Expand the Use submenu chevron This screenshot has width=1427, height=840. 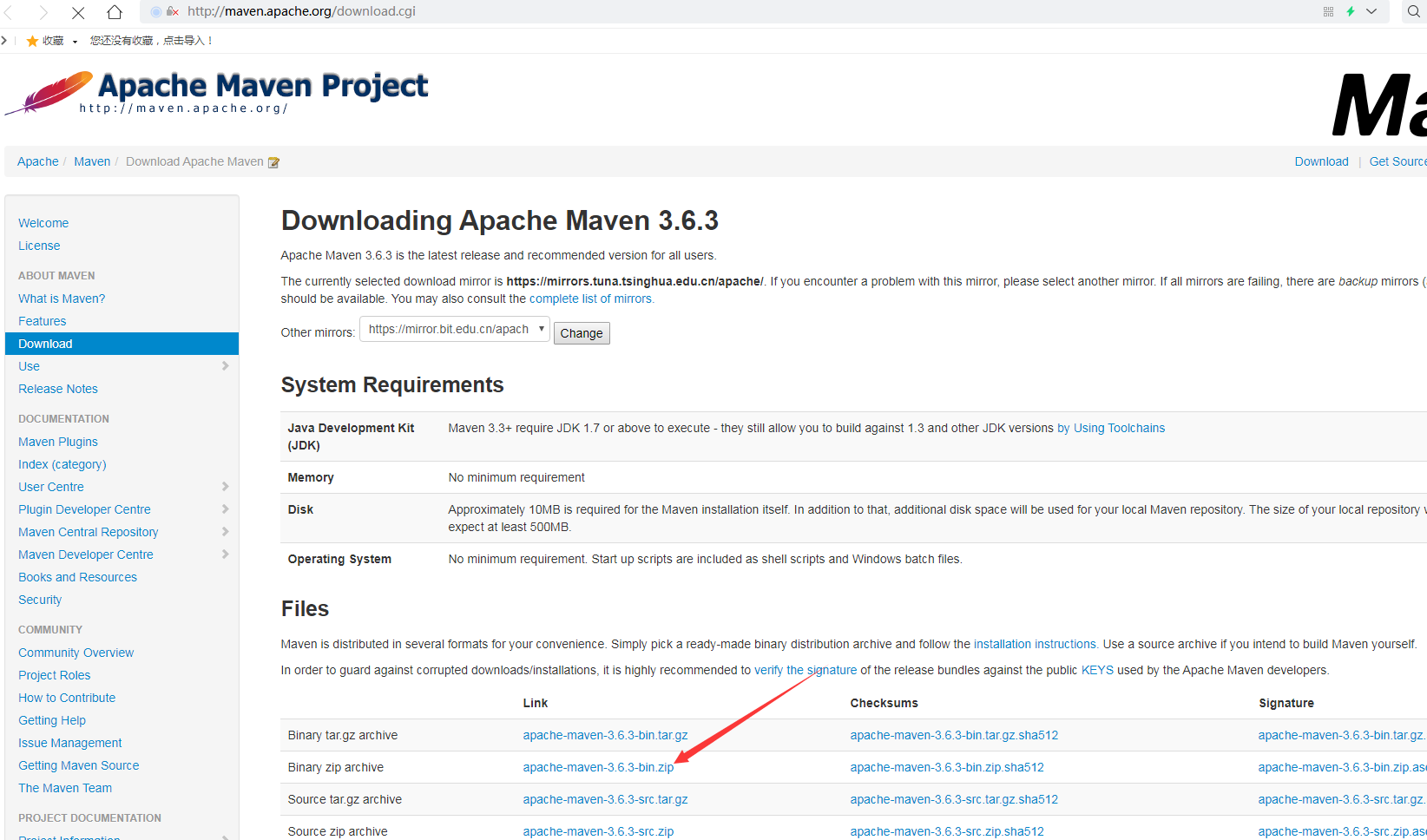[x=225, y=366]
